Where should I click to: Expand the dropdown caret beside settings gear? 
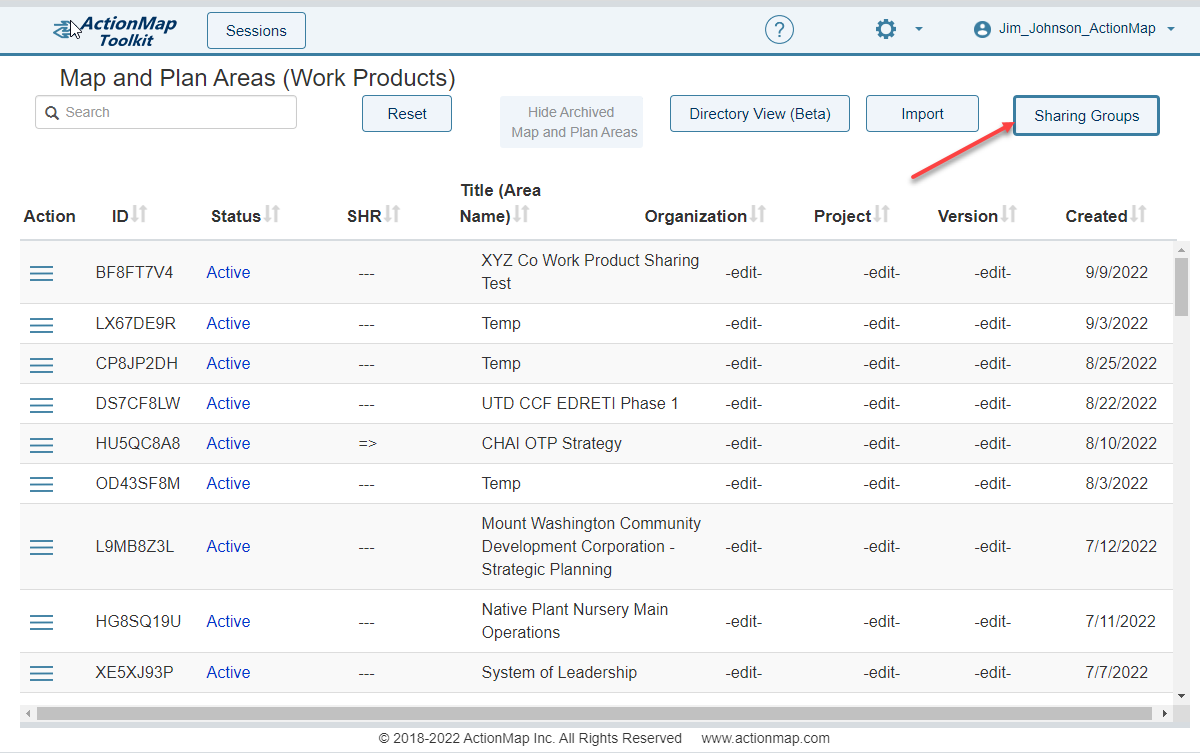click(x=919, y=29)
